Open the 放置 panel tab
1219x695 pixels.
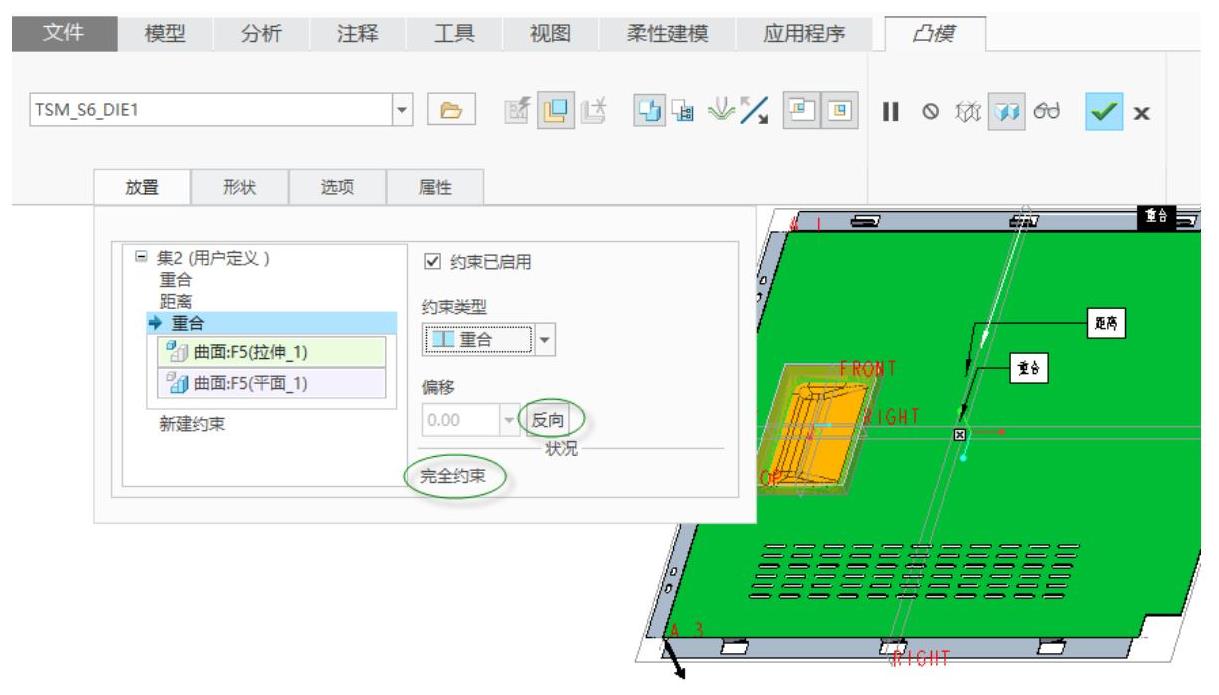(141, 187)
